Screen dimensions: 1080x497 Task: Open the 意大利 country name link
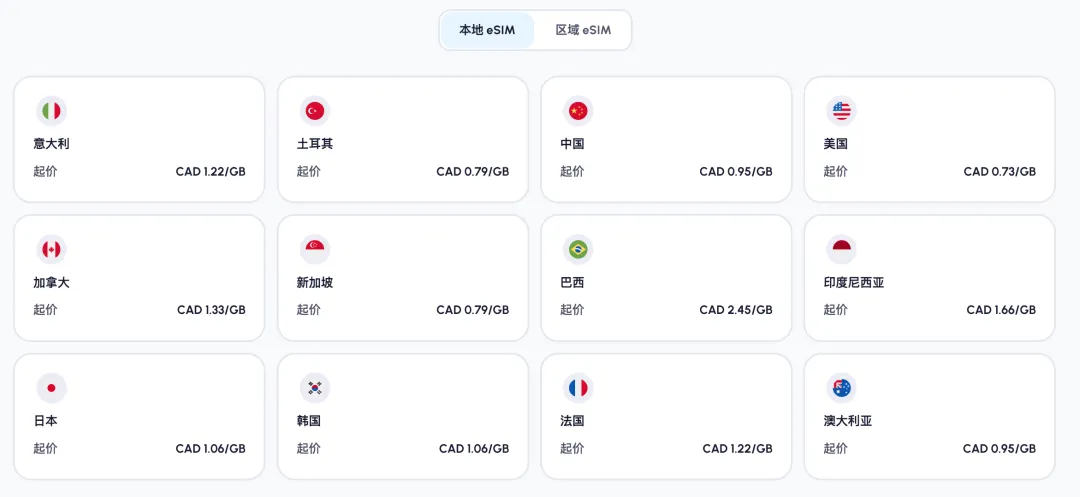click(51, 144)
